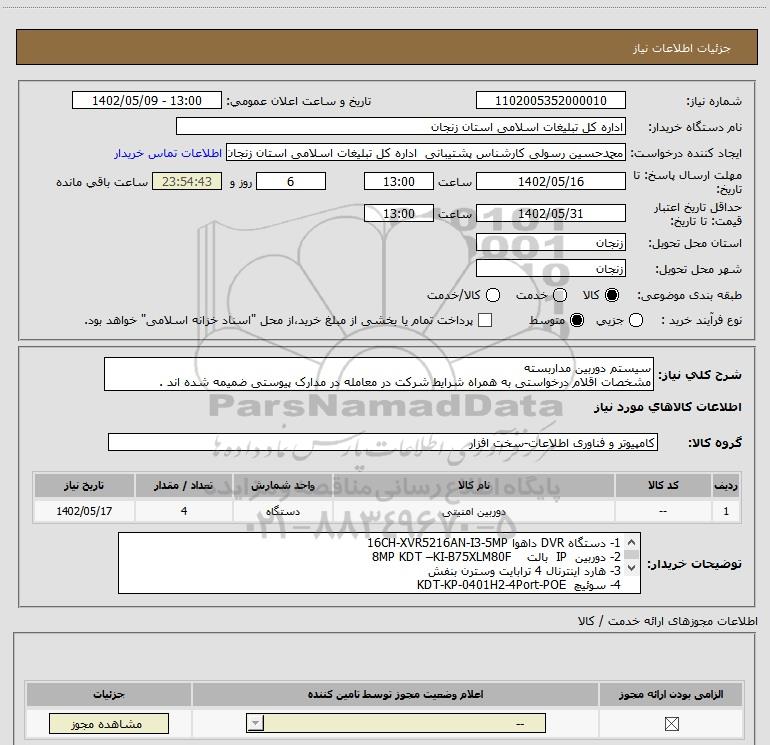The height and width of the screenshot is (745, 770).
Task: Click the تاریخ نیاز column header
Action: coord(84,485)
